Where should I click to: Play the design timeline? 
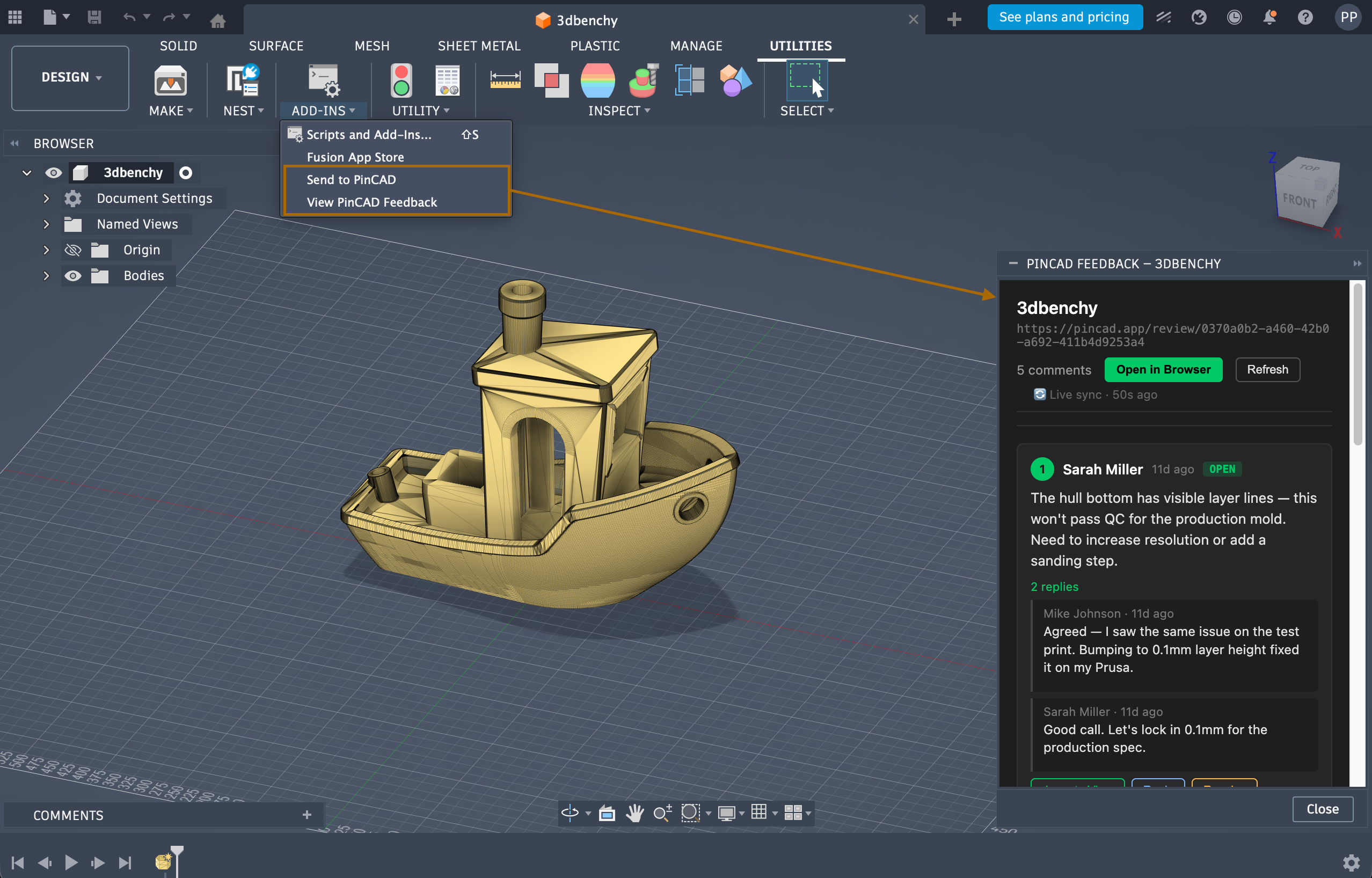(71, 862)
